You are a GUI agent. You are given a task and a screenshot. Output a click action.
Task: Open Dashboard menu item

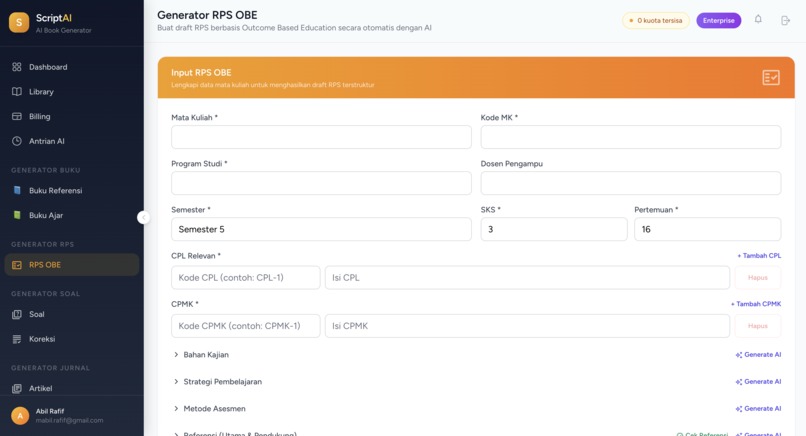point(72,67)
